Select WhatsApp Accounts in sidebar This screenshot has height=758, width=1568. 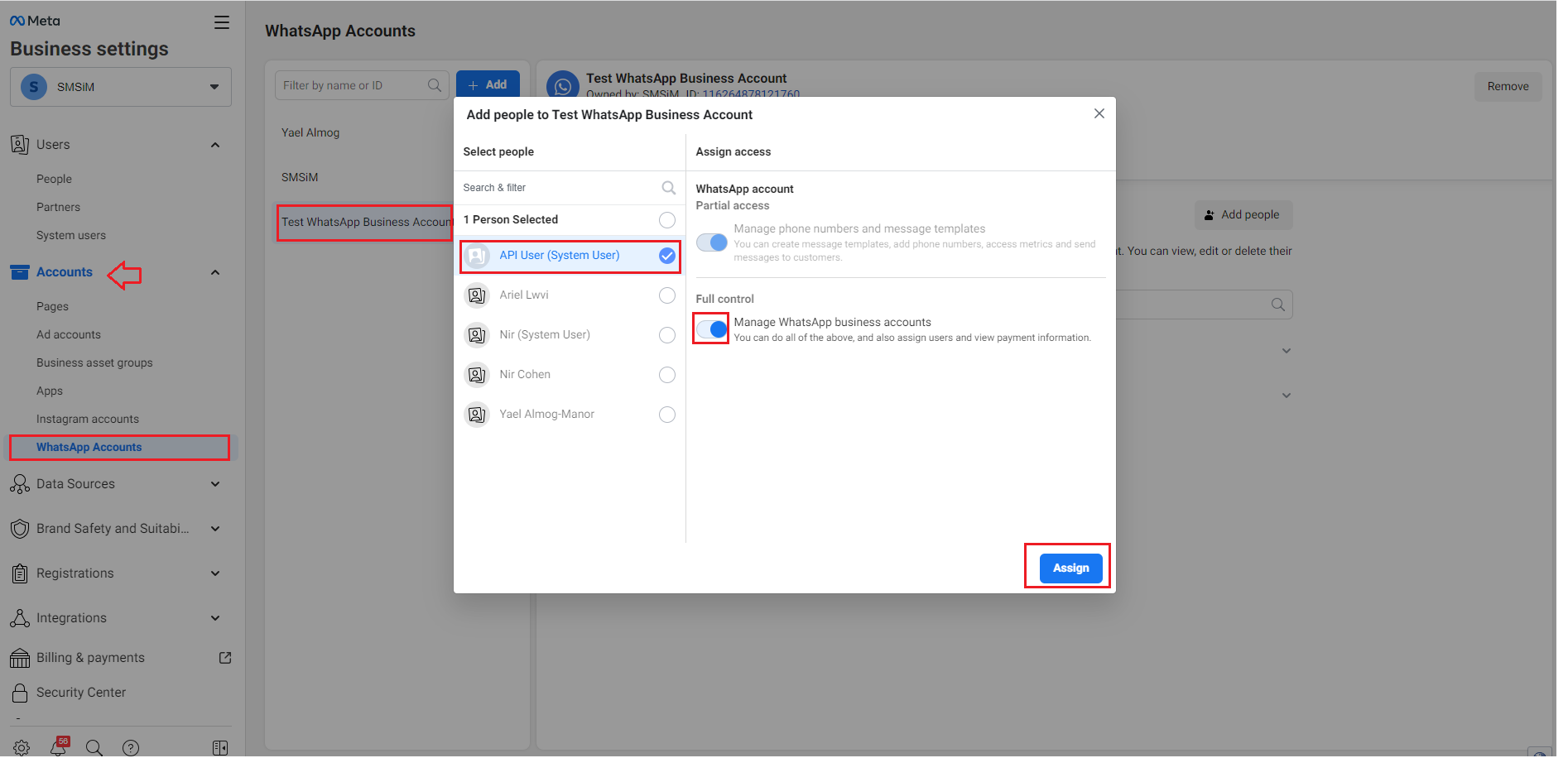[x=120, y=448]
